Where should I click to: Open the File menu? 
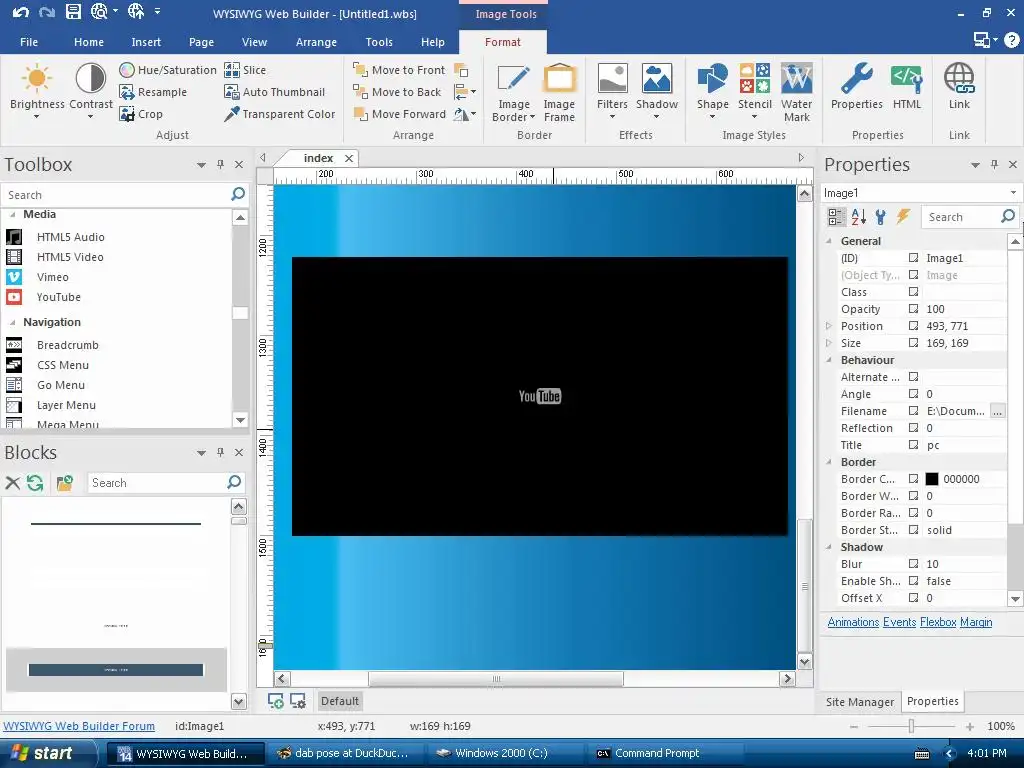[29, 42]
